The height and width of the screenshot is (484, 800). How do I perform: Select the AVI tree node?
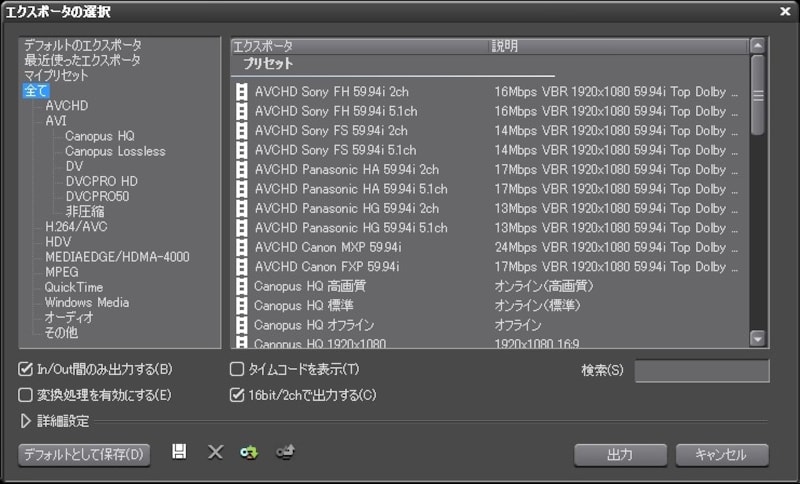coord(56,121)
